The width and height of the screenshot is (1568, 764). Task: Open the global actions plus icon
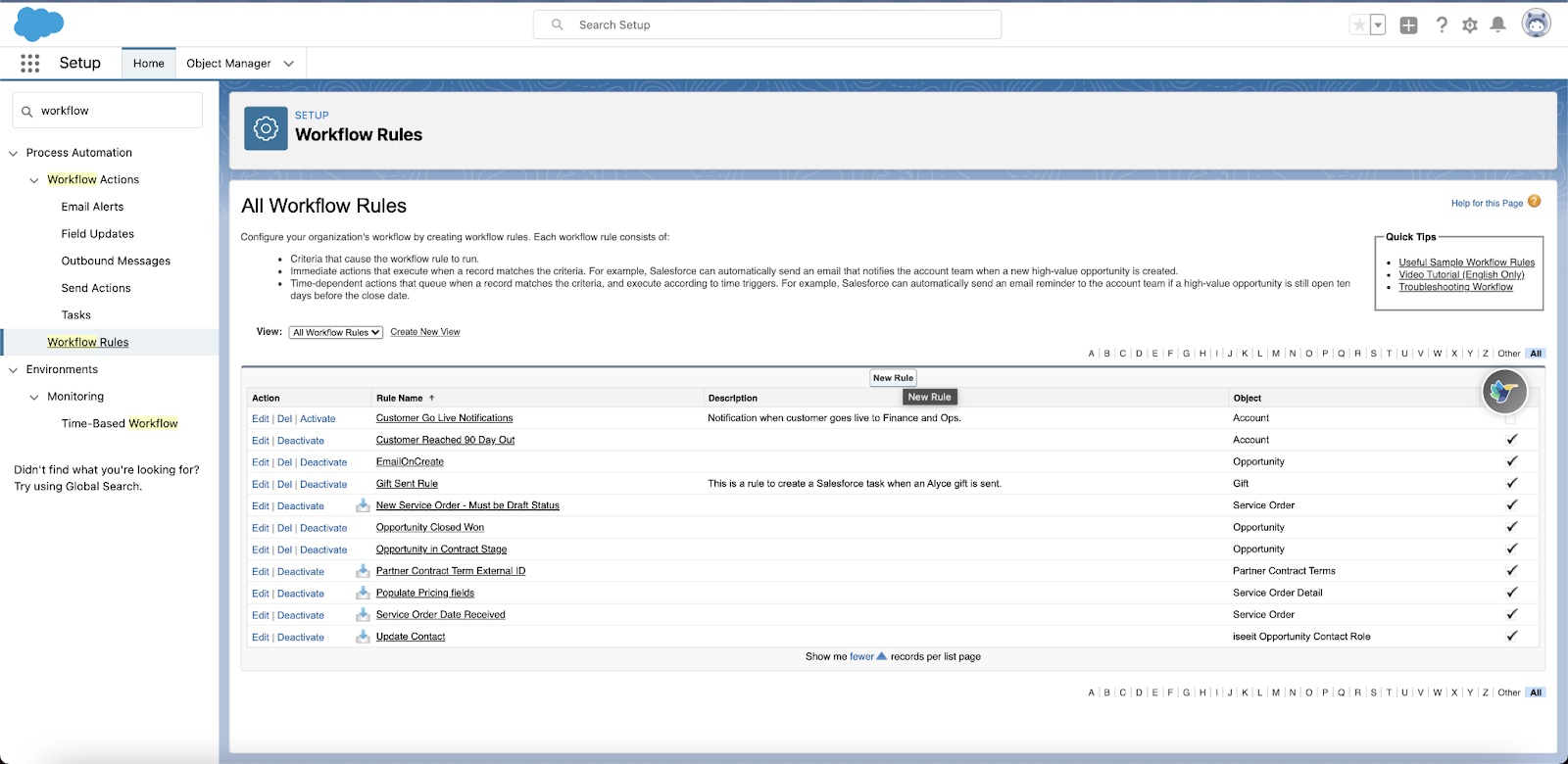(1408, 25)
